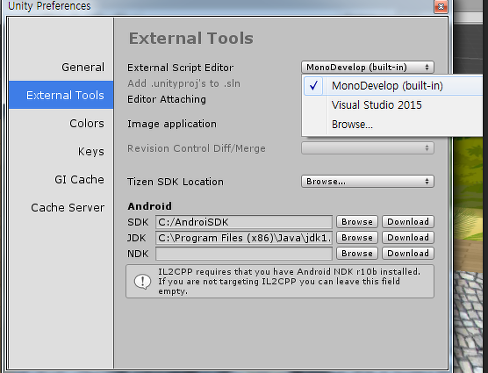The width and height of the screenshot is (488, 373).
Task: Browse for the NDK folder
Action: pos(357,253)
